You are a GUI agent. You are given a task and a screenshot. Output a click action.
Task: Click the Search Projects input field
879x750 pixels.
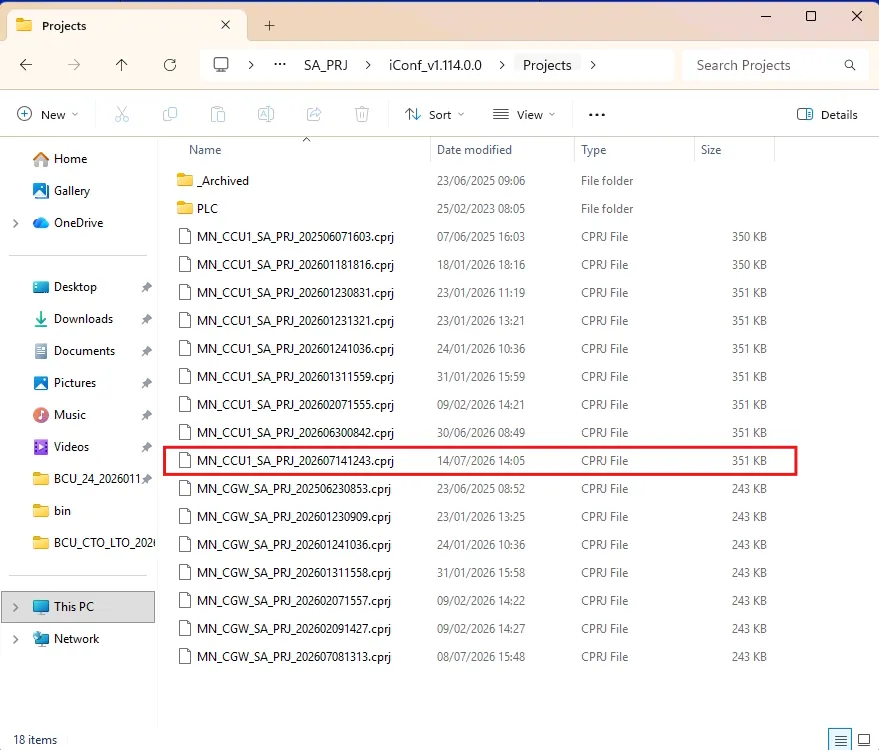click(x=776, y=65)
